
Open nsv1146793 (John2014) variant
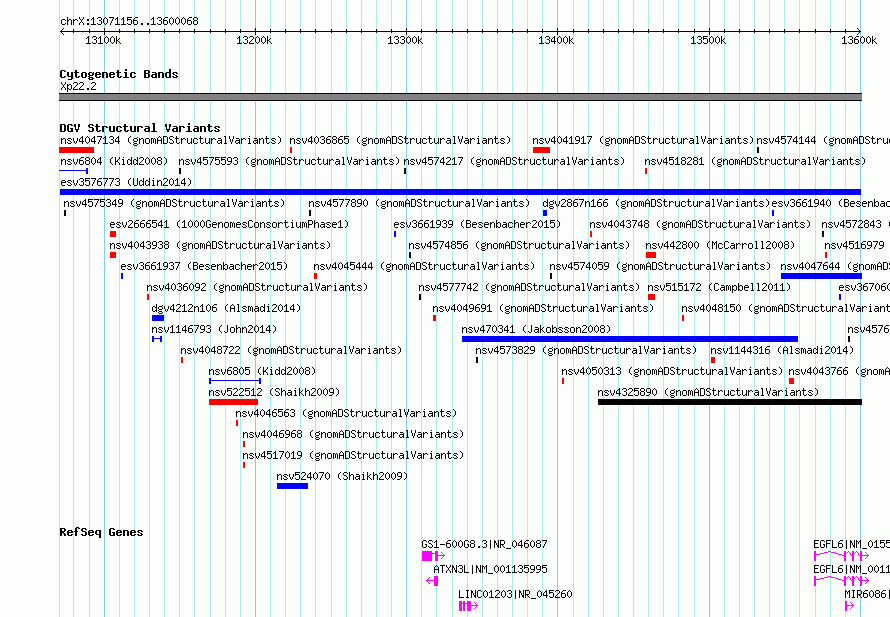[214, 329]
